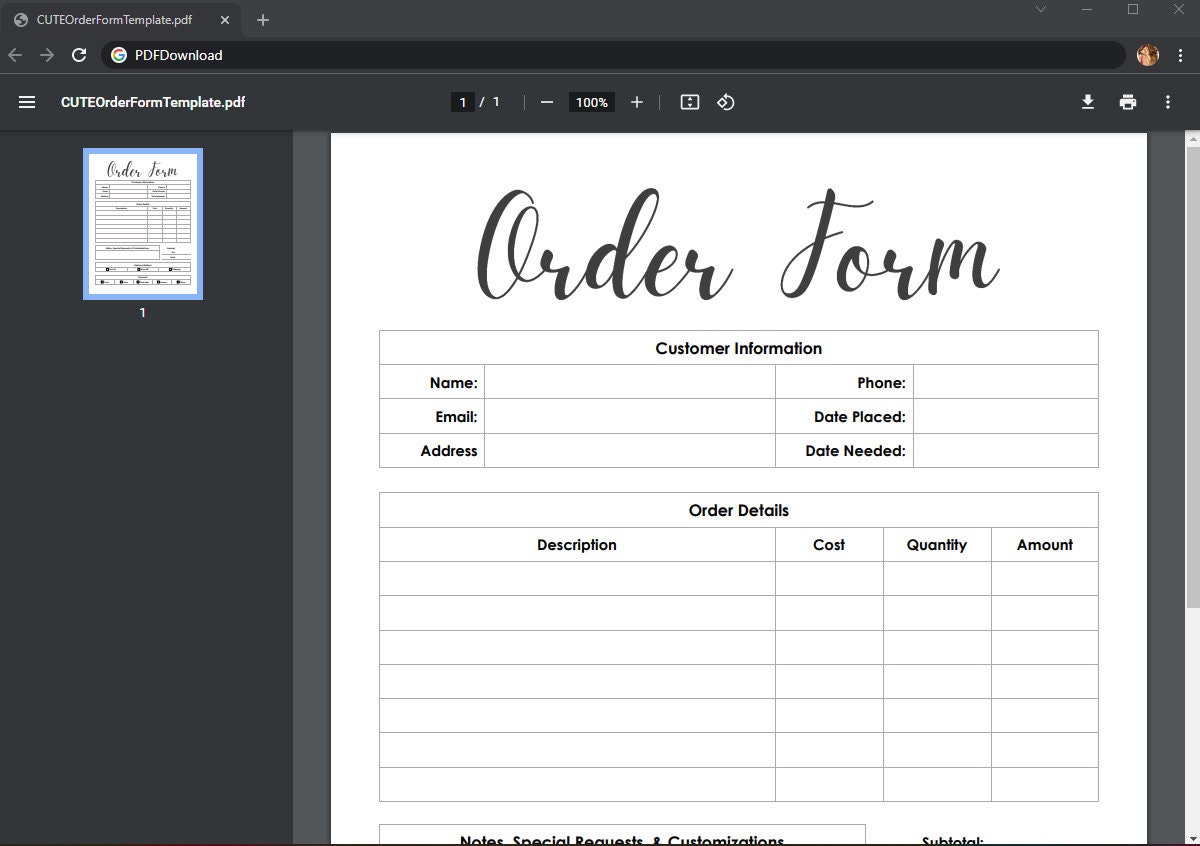1200x846 pixels.
Task: Open the Chrome profile avatar menu
Action: 1147,55
